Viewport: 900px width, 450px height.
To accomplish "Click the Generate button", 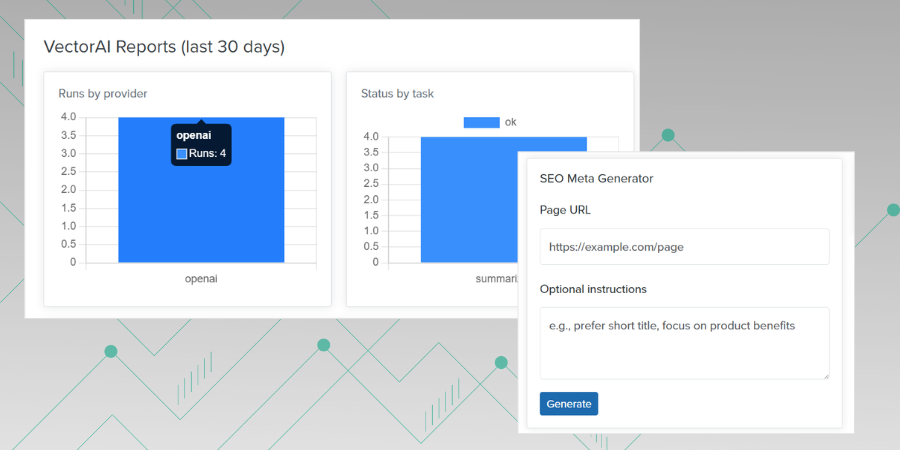I will (x=569, y=404).
